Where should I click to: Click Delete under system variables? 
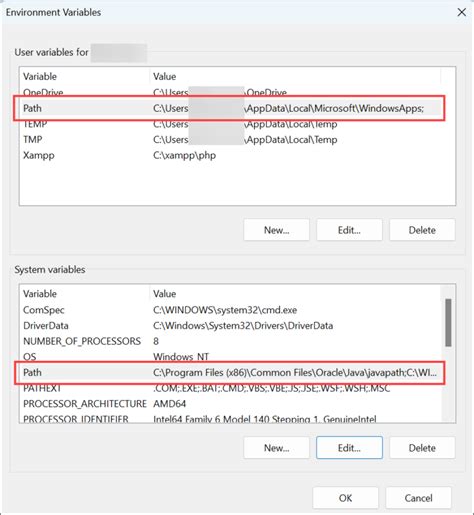coord(422,448)
